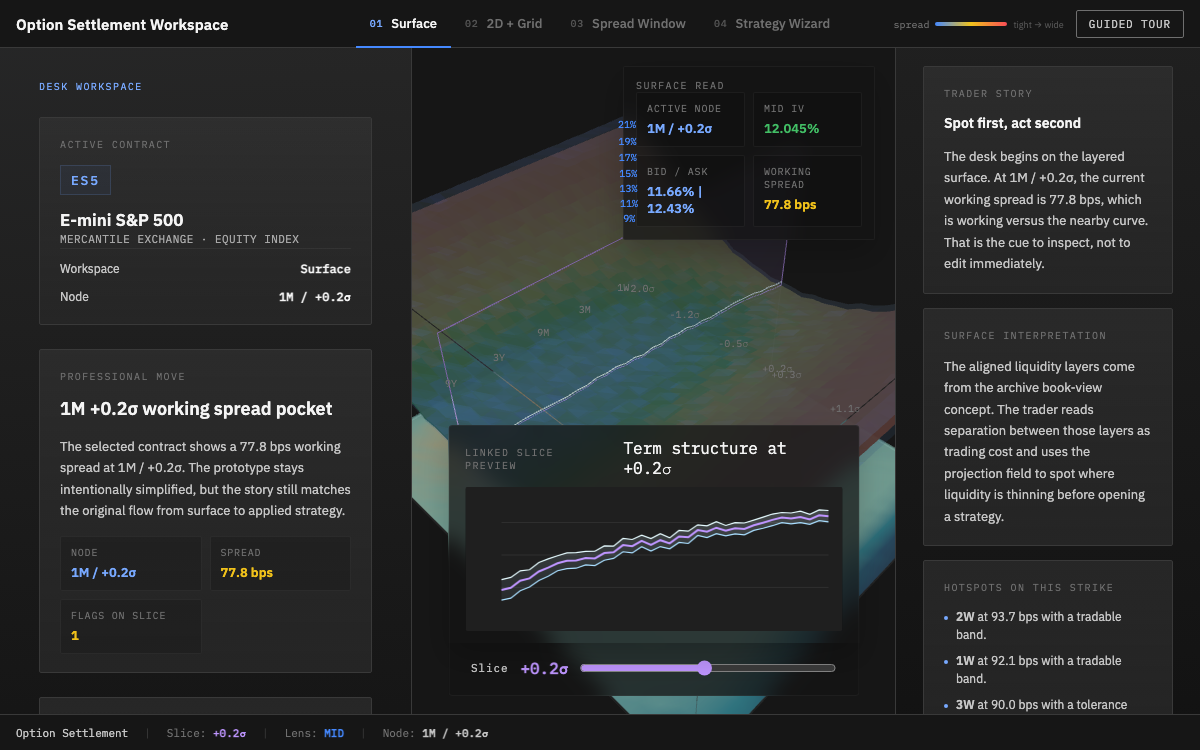Select the E-mini S&P 500 contract name
Screen dimensions: 1200x750
122,220
